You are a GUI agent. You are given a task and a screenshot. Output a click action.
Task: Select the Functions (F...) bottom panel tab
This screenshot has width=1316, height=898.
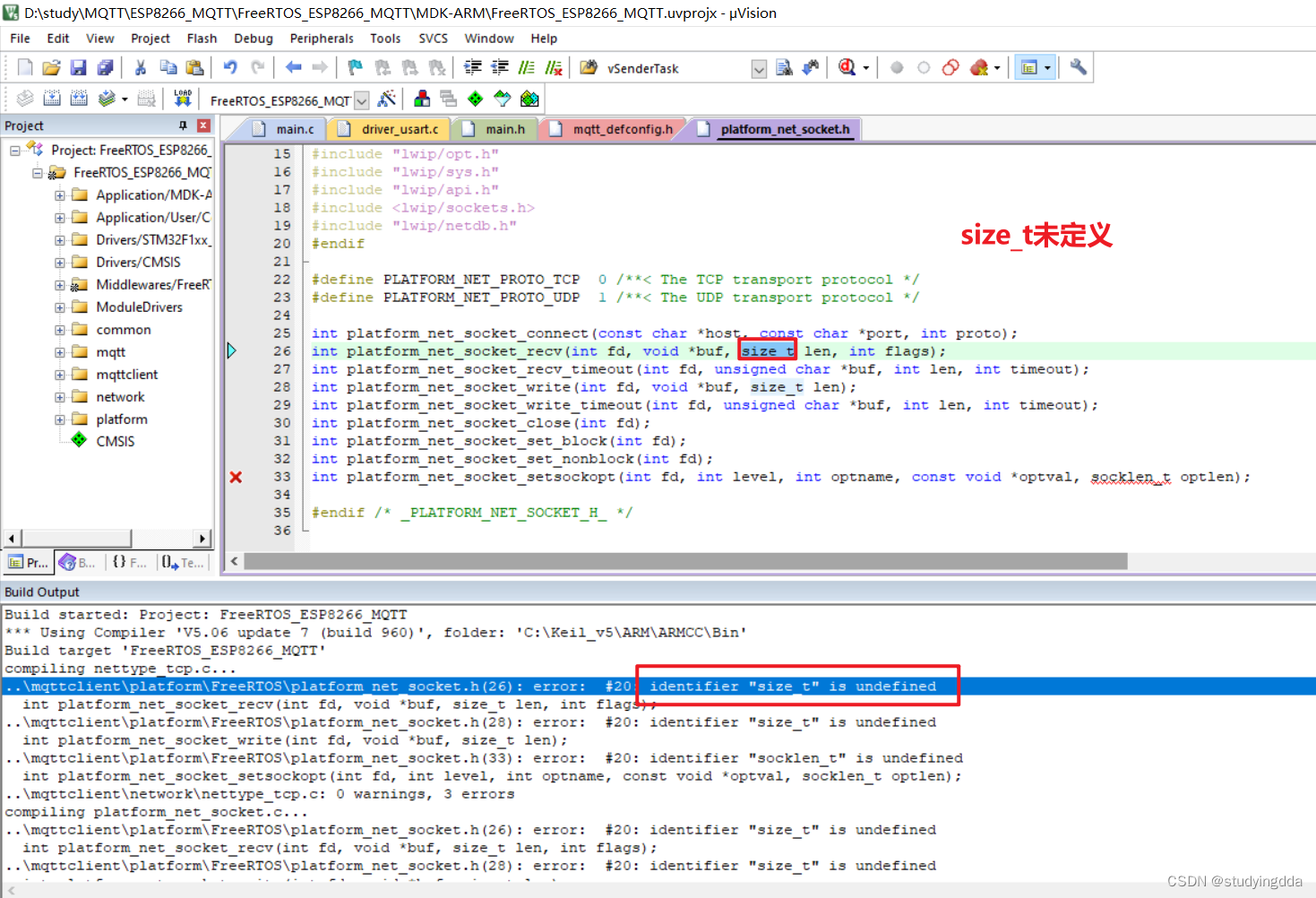coord(129,562)
